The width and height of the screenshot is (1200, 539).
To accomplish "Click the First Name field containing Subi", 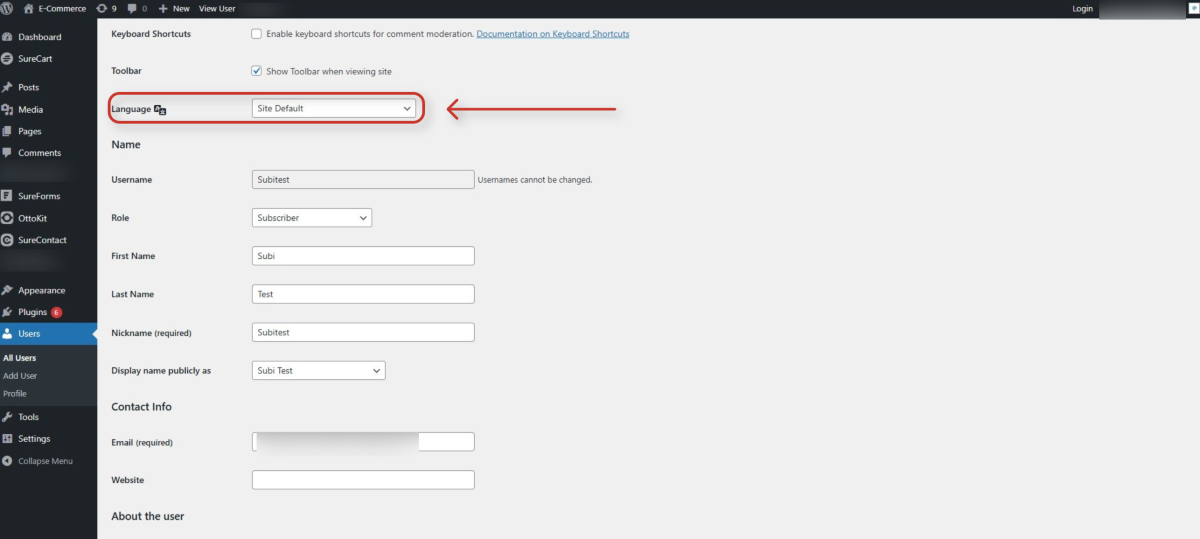I will click(x=363, y=256).
